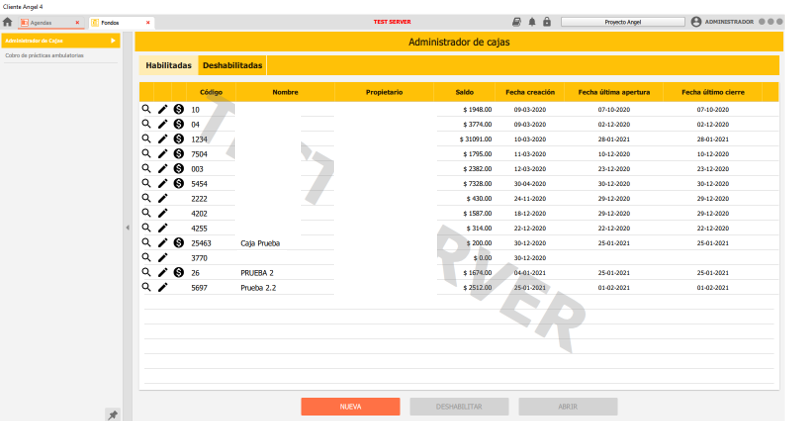Click the dollar icon for code 10
The height and width of the screenshot is (421, 785).
178,109
